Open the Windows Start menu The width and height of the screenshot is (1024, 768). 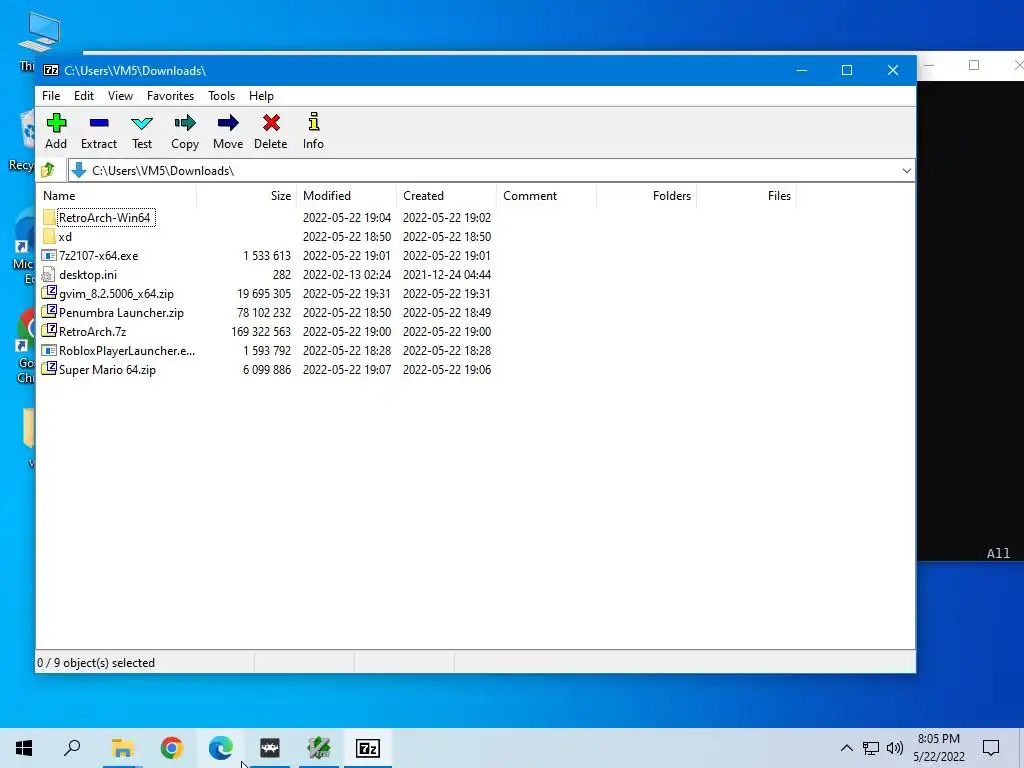coord(24,748)
